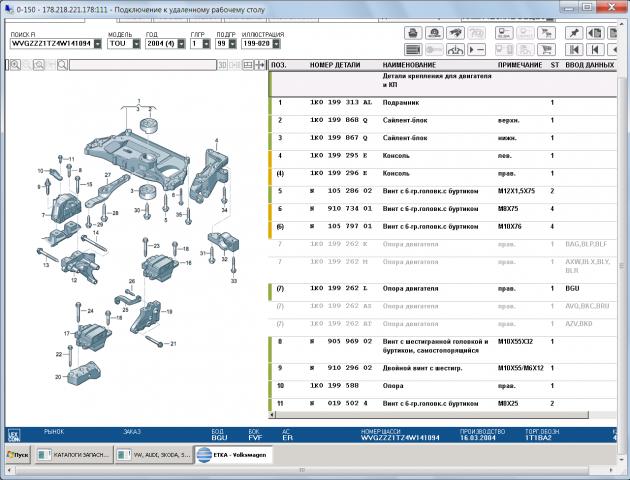
Task: Click production date 16.03.2004 in status bar
Action: pos(478,438)
